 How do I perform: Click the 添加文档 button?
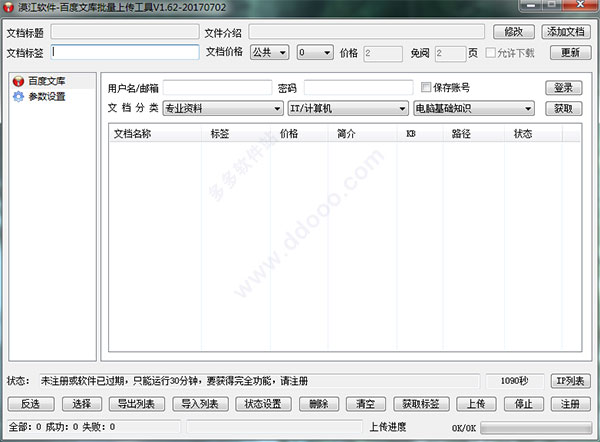pyautogui.click(x=566, y=32)
